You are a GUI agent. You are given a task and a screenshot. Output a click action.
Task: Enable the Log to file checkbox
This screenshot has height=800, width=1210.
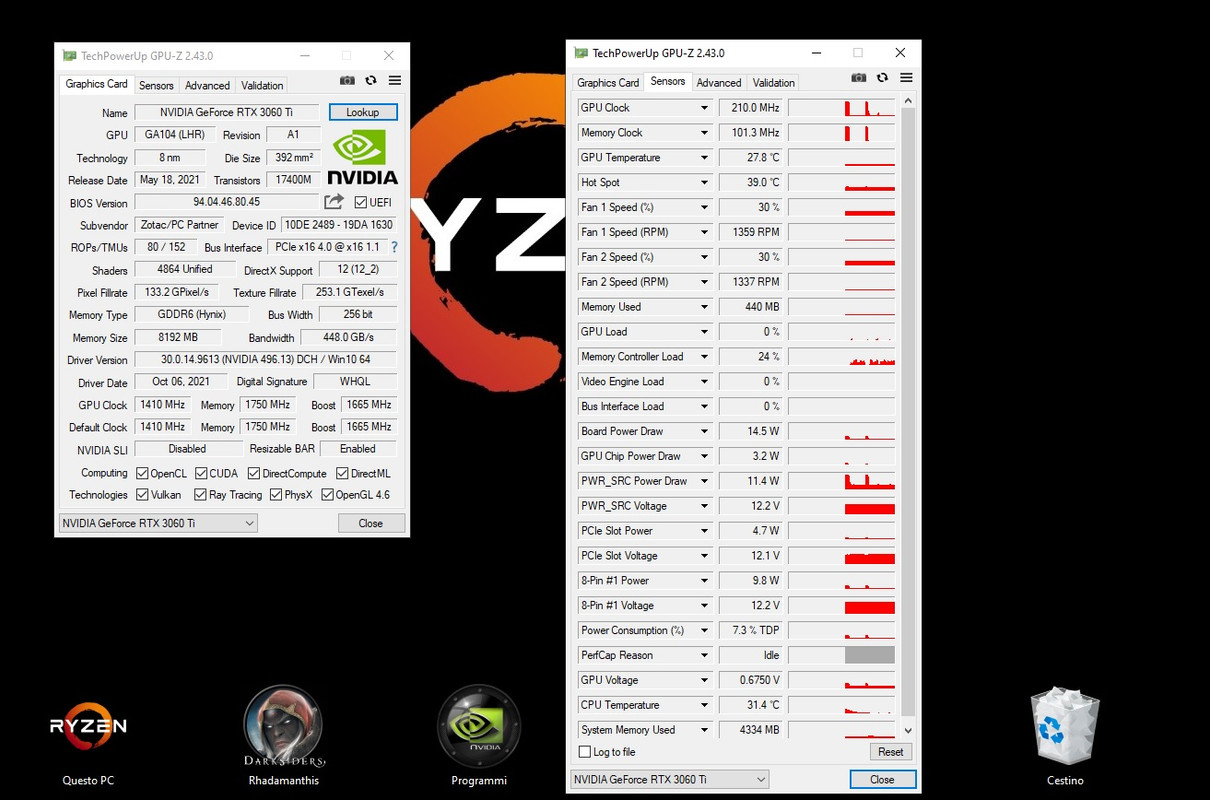585,752
